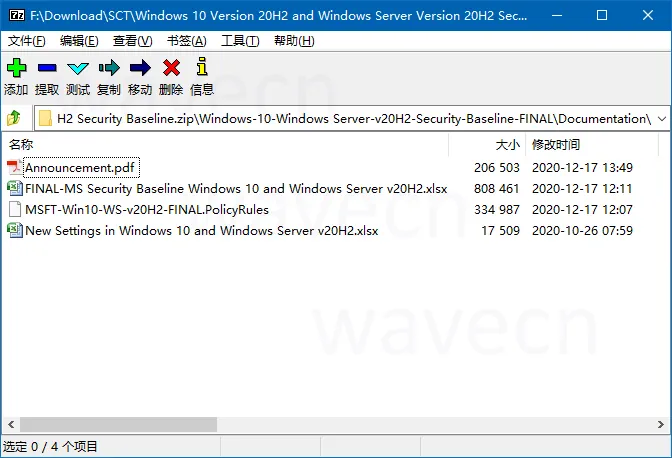Open the 编辑(E) menu
Viewport: 672px width, 458px height.
(79, 41)
